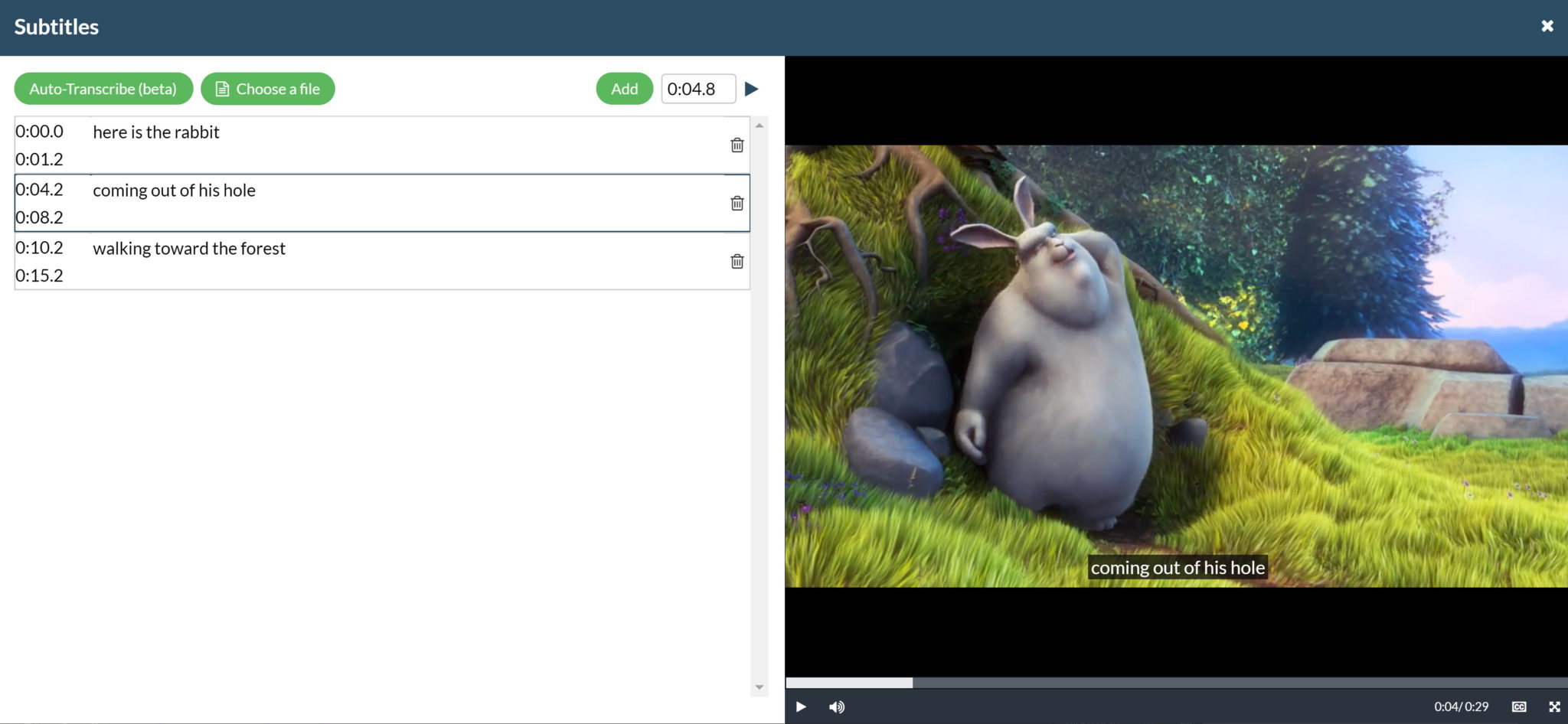Open the volume control
Image resolution: width=1568 pixels, height=724 pixels.
(x=837, y=706)
